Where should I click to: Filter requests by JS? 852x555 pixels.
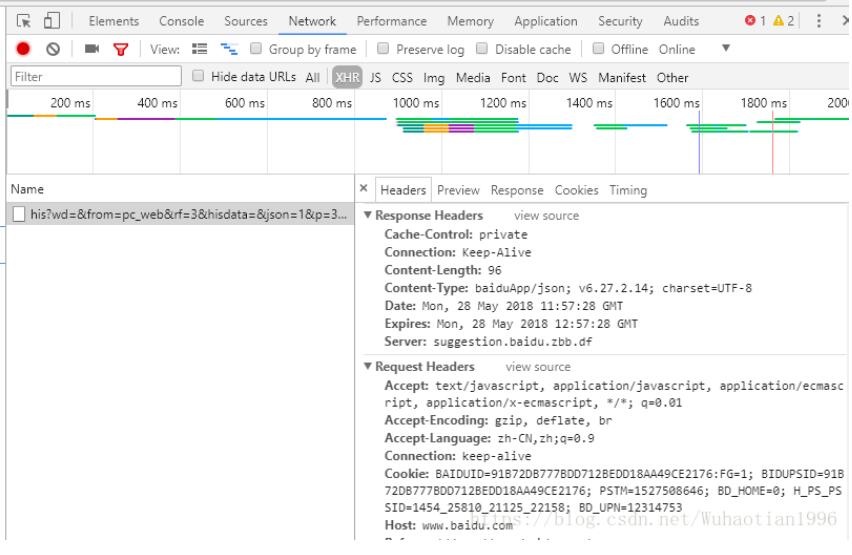tap(375, 78)
